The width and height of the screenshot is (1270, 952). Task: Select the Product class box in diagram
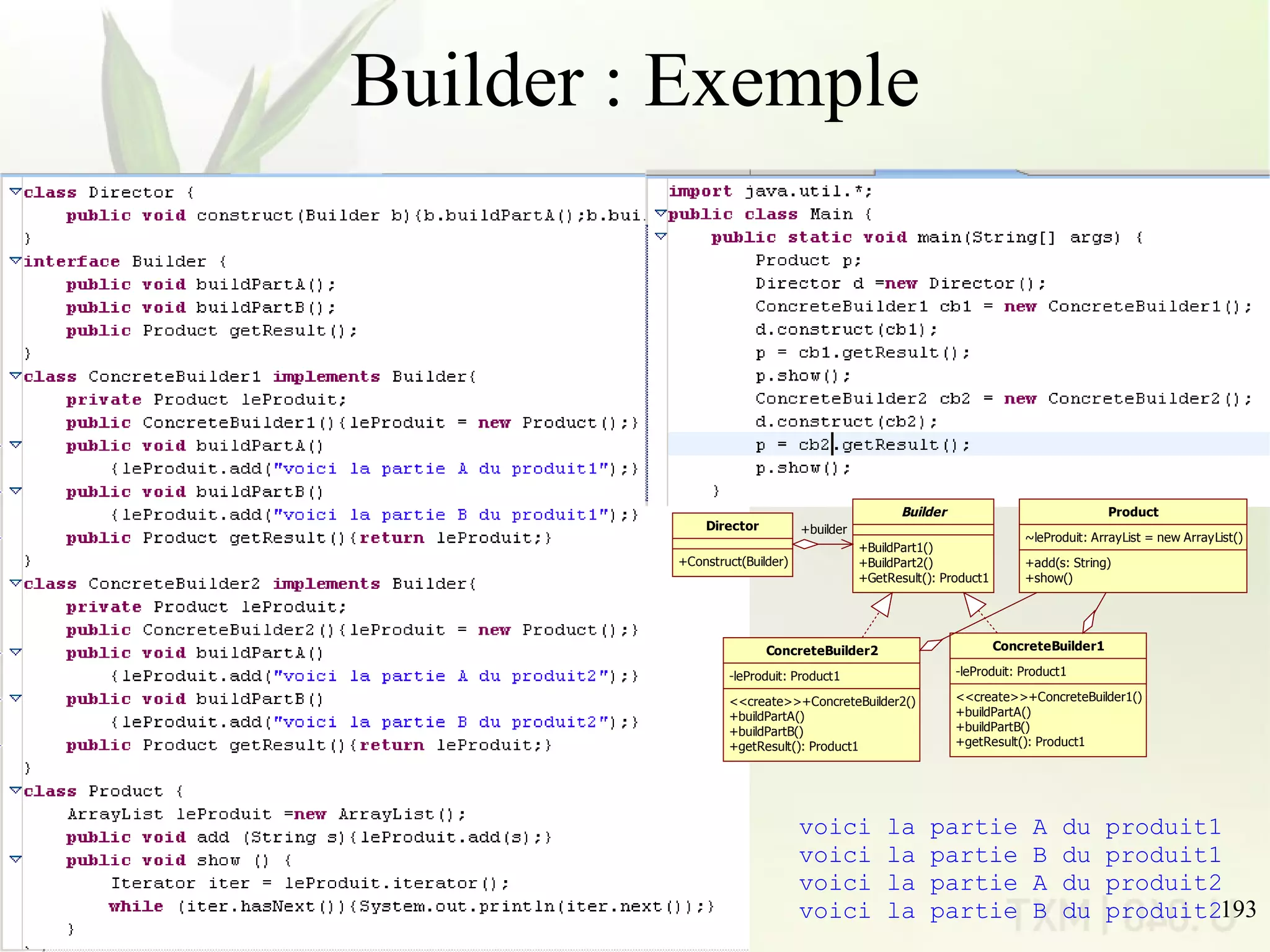1132,512
